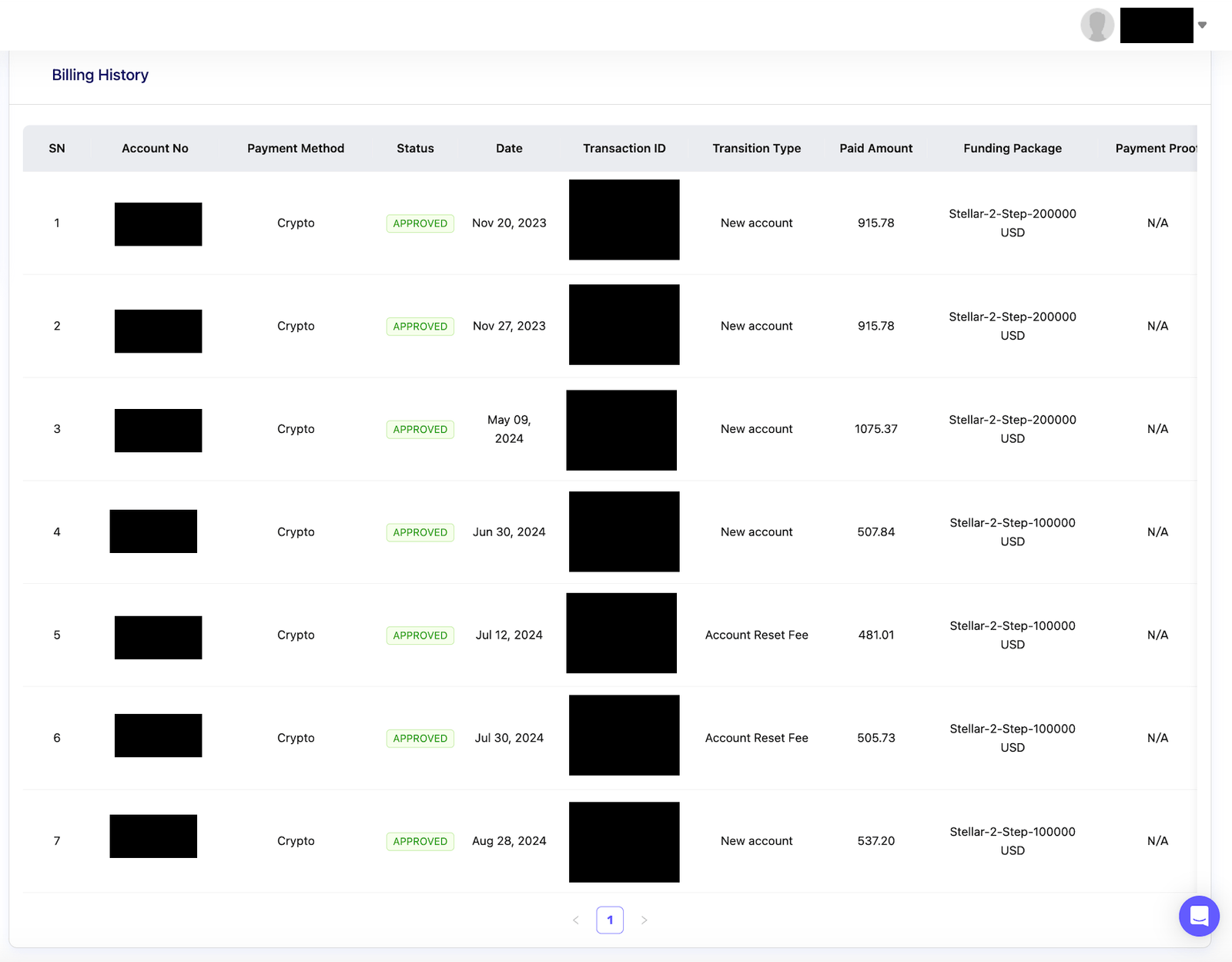This screenshot has height=962, width=1232.
Task: Click the Status column header
Action: 415,148
